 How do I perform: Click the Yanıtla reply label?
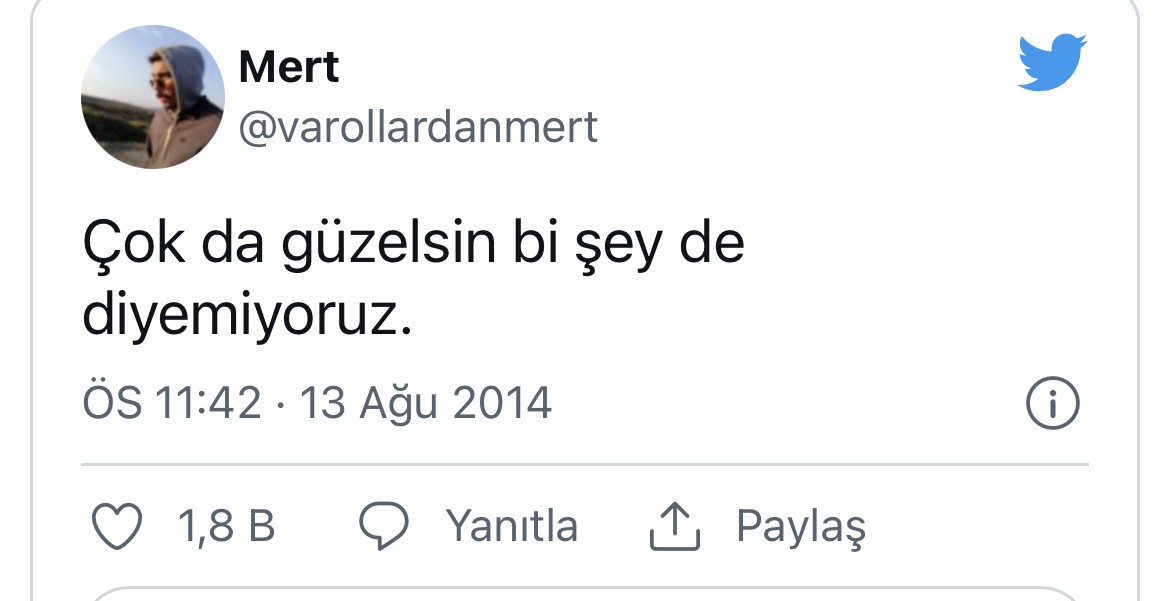click(512, 526)
